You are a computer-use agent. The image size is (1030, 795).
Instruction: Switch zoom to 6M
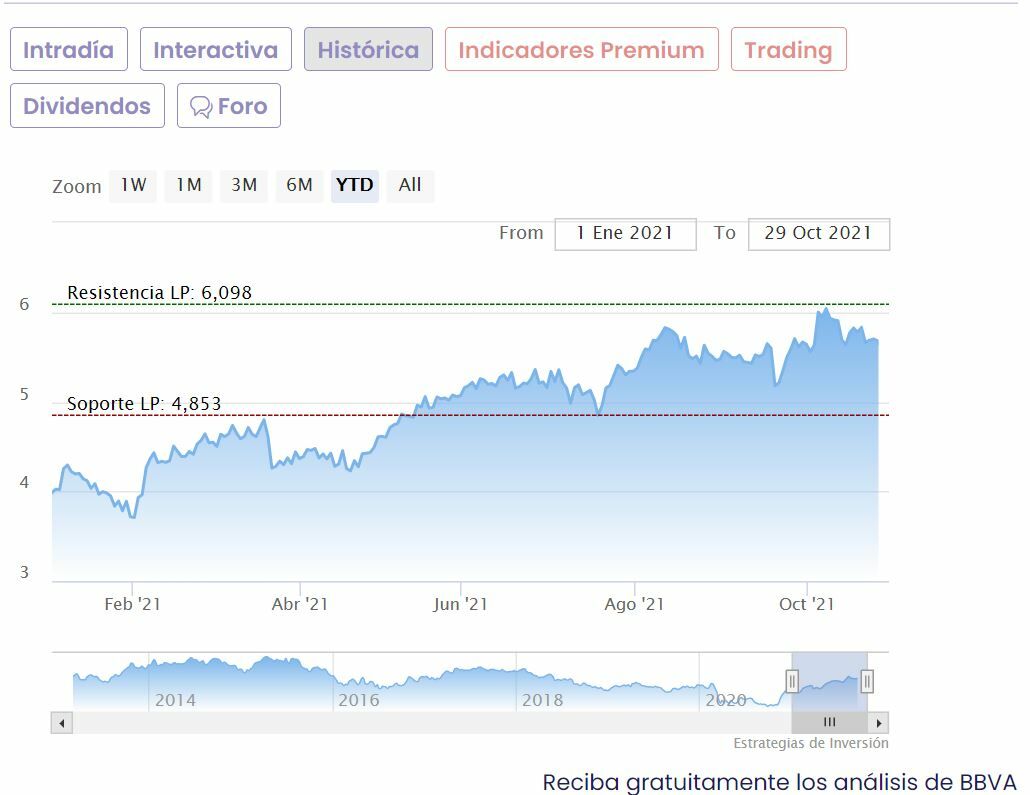point(299,185)
